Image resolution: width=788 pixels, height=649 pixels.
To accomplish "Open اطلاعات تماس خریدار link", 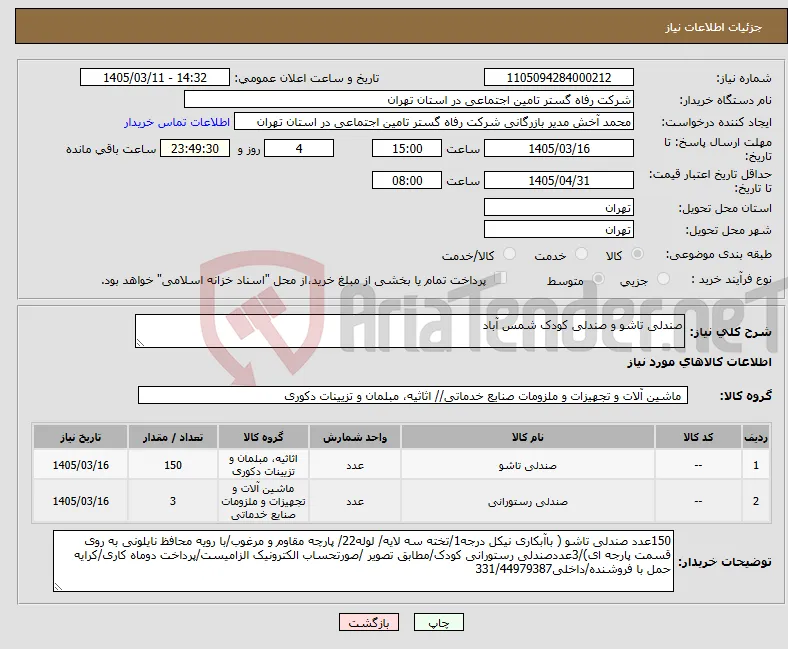I will [177, 122].
